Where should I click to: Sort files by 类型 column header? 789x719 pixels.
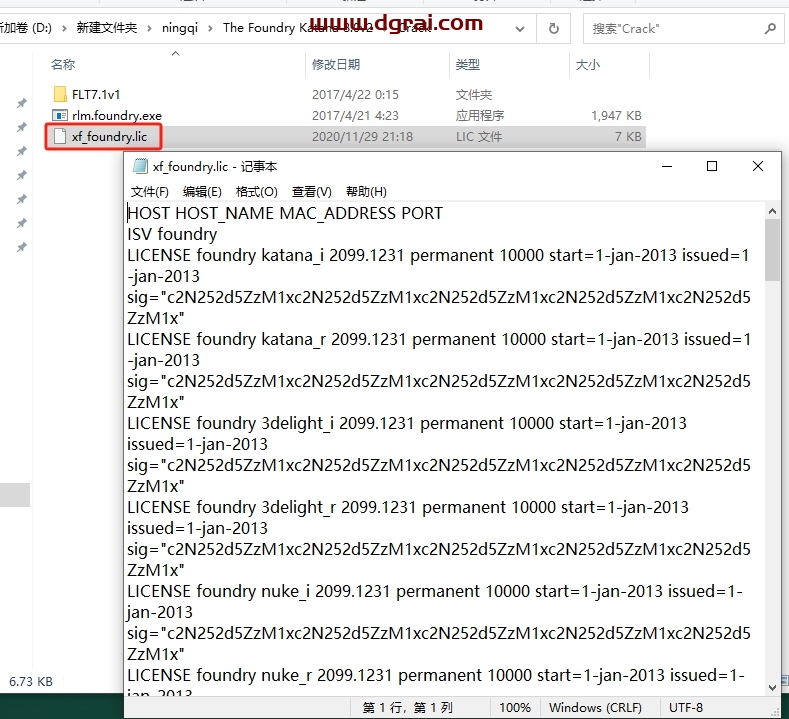(467, 64)
